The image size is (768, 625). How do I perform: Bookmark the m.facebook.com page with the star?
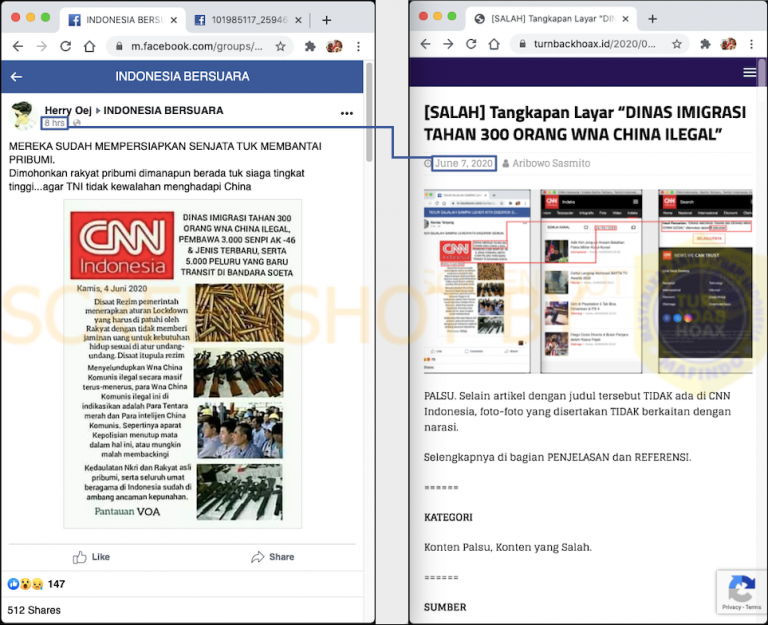280,47
